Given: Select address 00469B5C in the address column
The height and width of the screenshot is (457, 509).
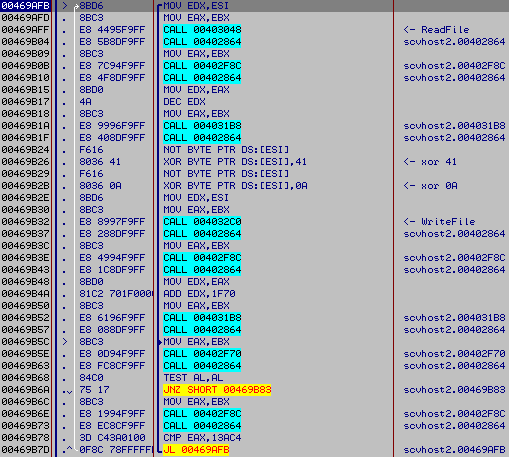Looking at the screenshot, I should coord(25,342).
